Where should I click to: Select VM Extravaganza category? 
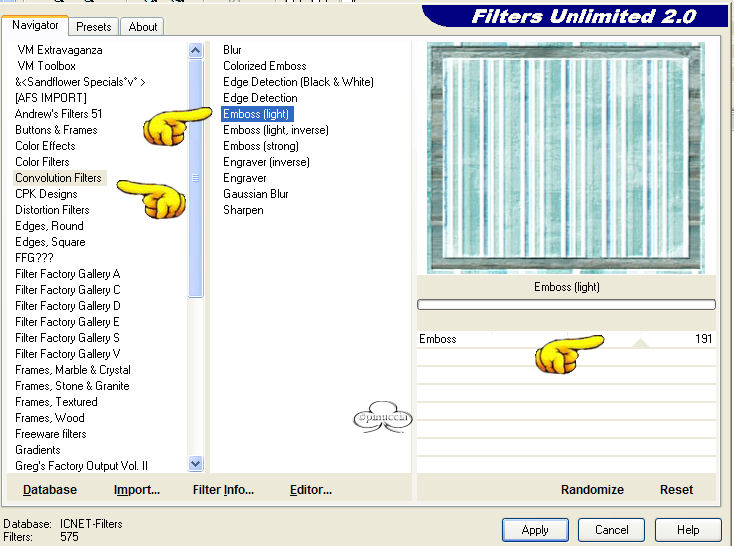pyautogui.click(x=60, y=50)
